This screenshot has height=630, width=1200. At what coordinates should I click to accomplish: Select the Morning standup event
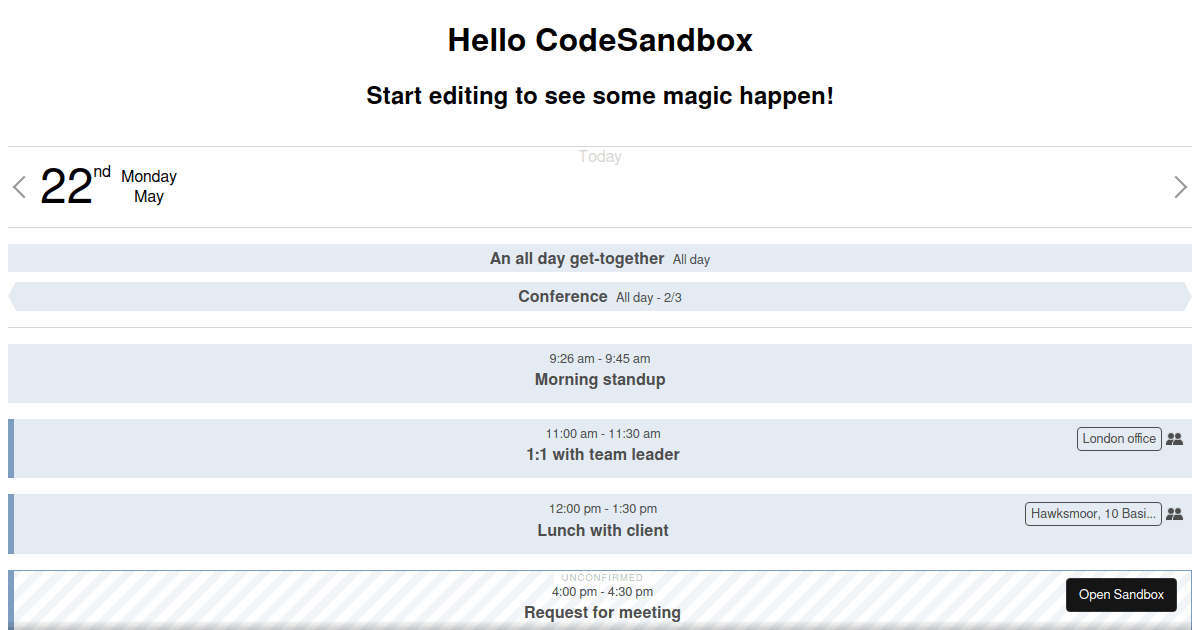coord(600,373)
